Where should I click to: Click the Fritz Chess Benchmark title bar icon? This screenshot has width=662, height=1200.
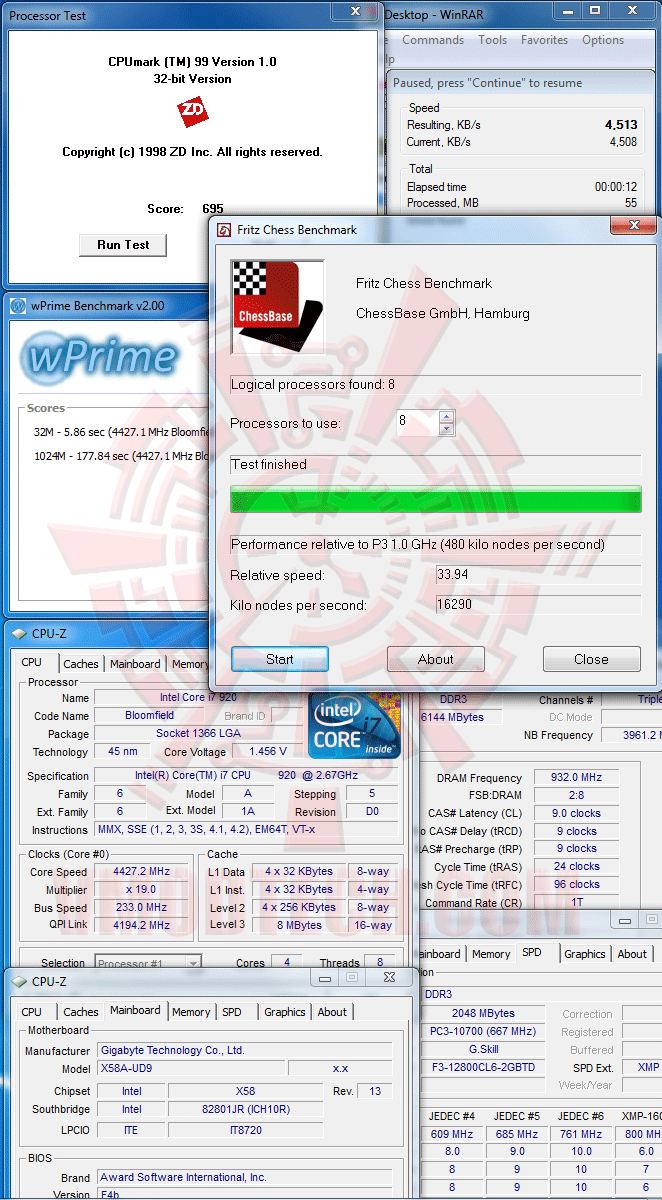224,229
